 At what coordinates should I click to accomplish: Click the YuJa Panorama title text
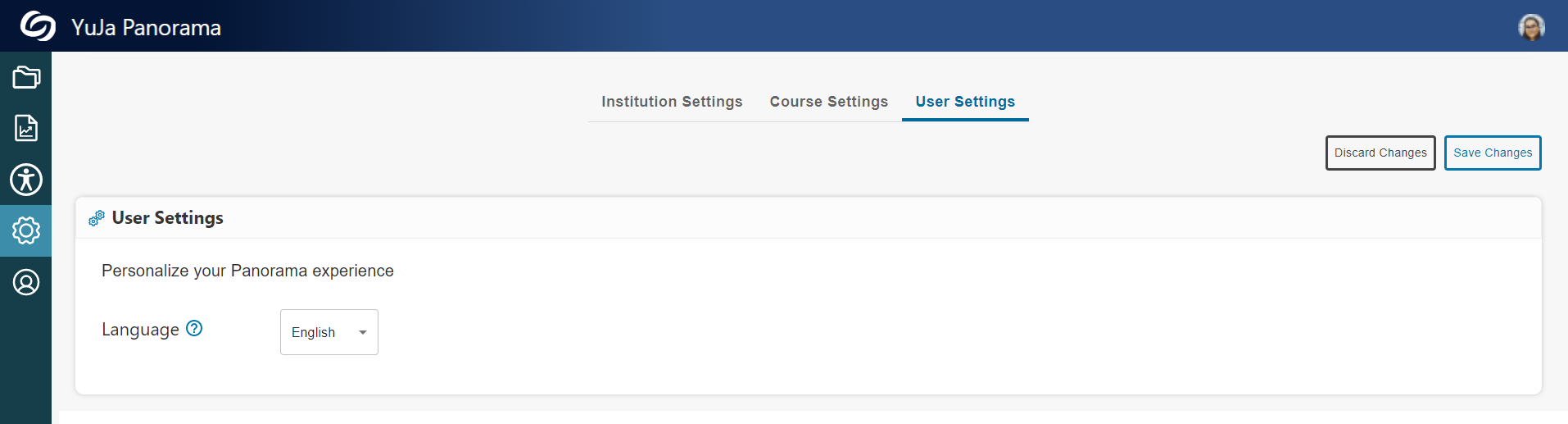click(x=146, y=28)
